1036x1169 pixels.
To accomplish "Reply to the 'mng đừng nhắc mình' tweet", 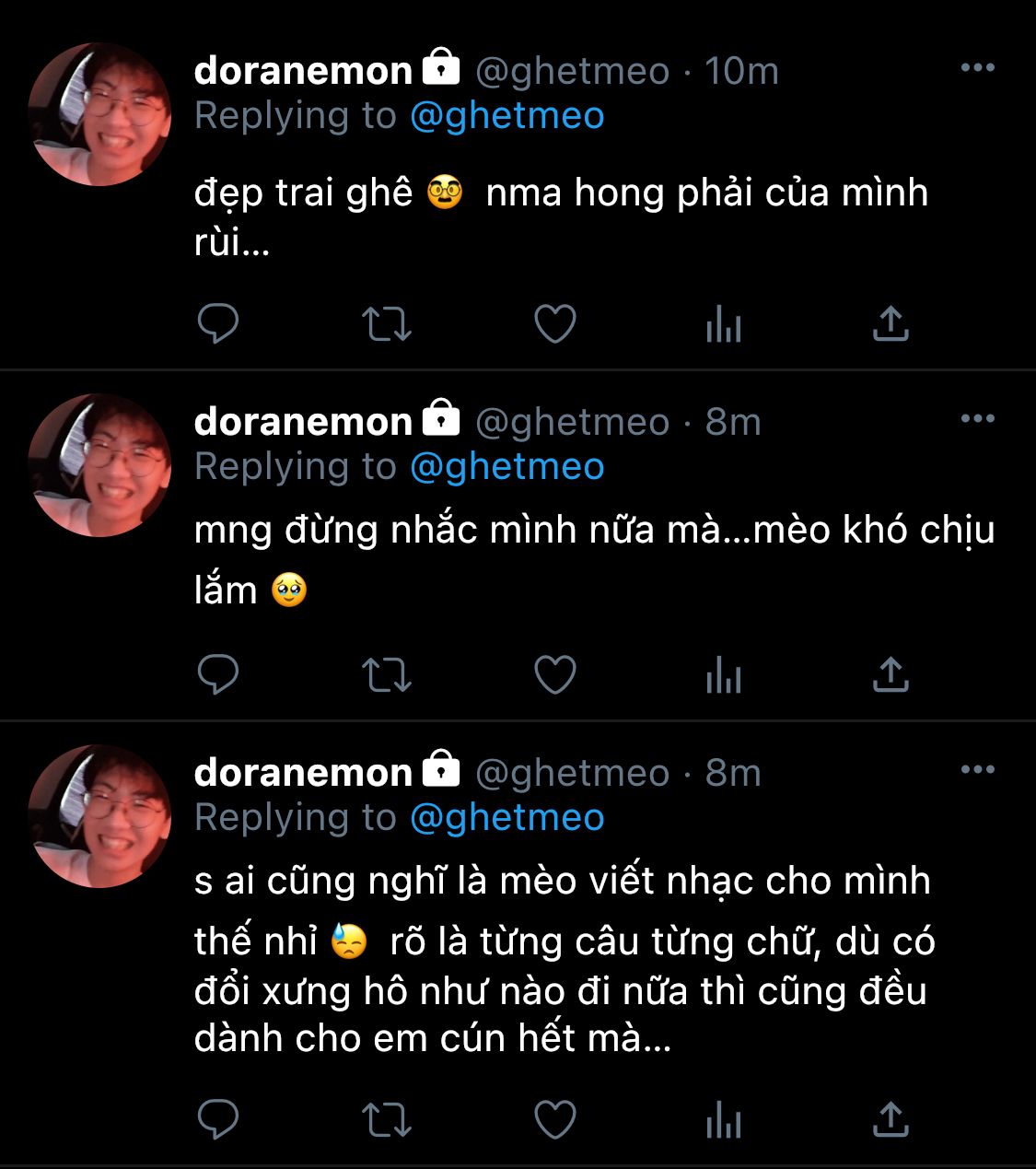I will click(x=218, y=674).
